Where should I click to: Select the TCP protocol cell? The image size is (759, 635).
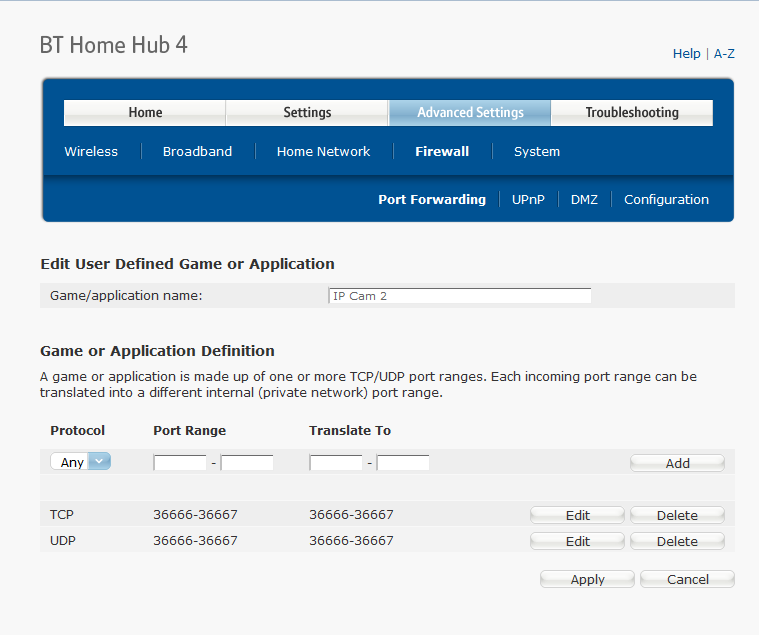click(62, 514)
